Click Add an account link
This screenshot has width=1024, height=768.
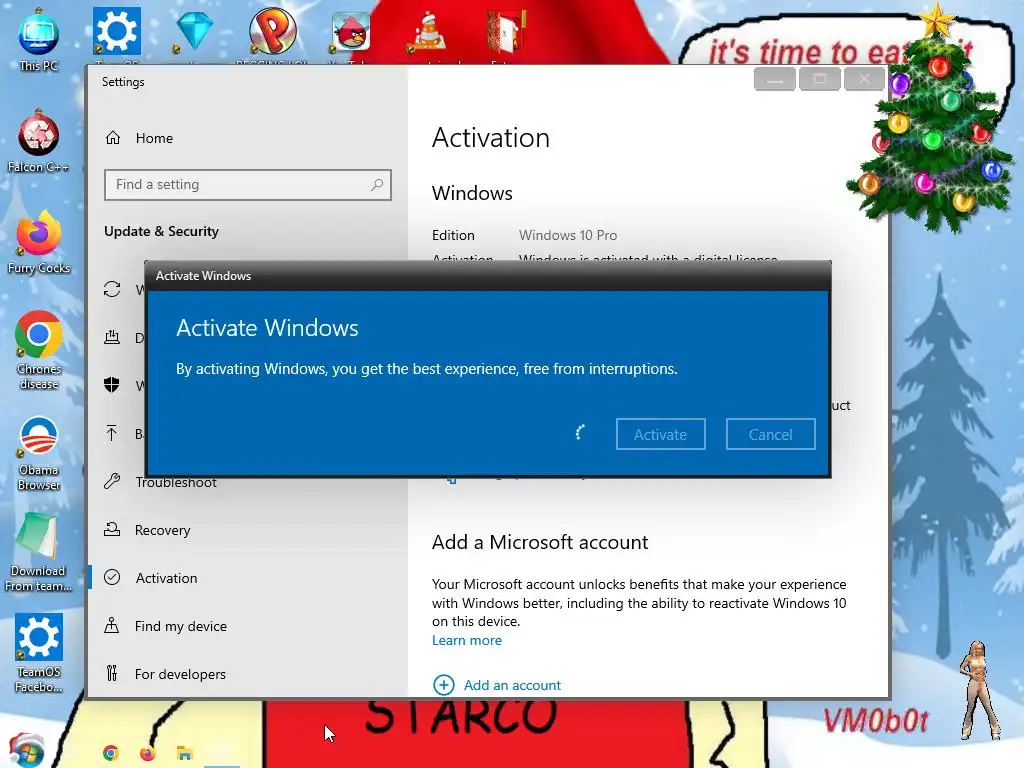point(512,685)
